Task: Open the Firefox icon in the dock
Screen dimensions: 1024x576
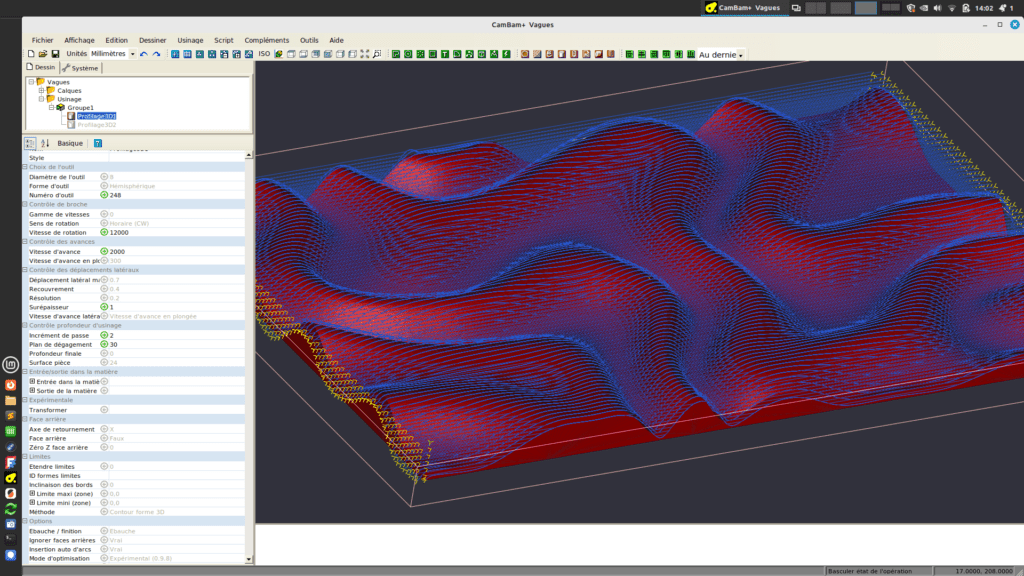Action: click(x=11, y=384)
